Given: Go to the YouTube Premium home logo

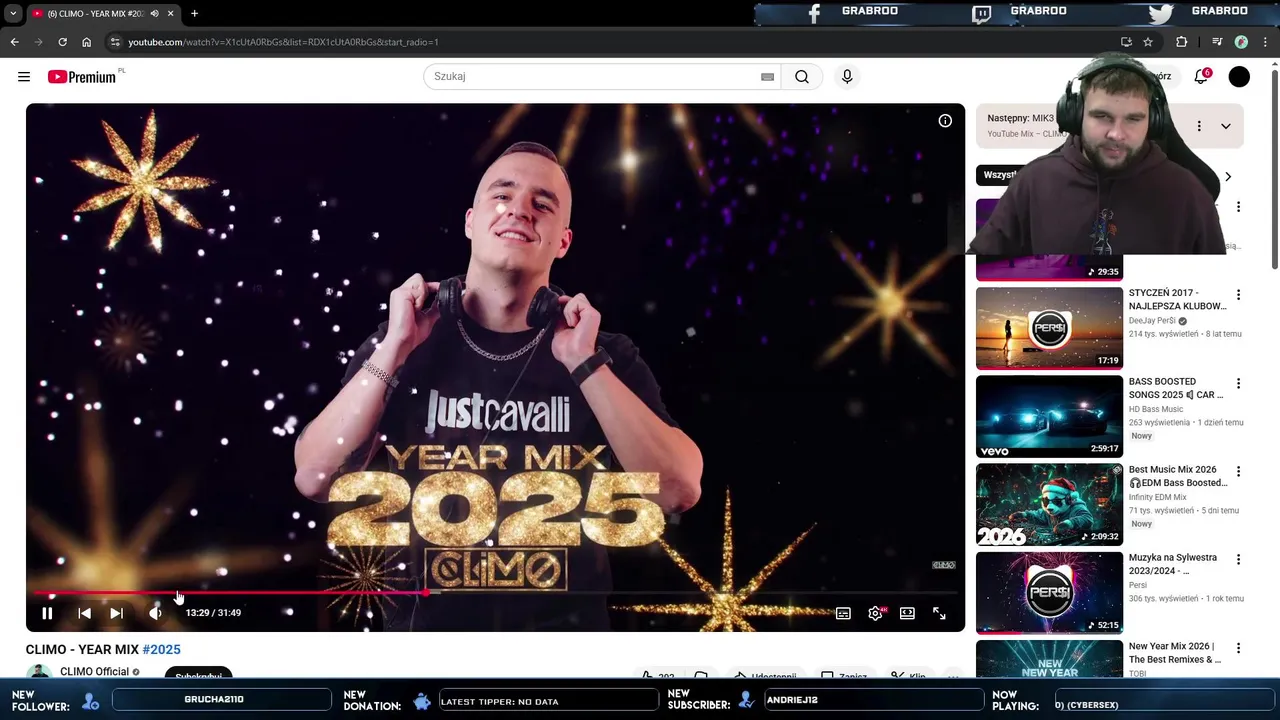Looking at the screenshot, I should (83, 77).
